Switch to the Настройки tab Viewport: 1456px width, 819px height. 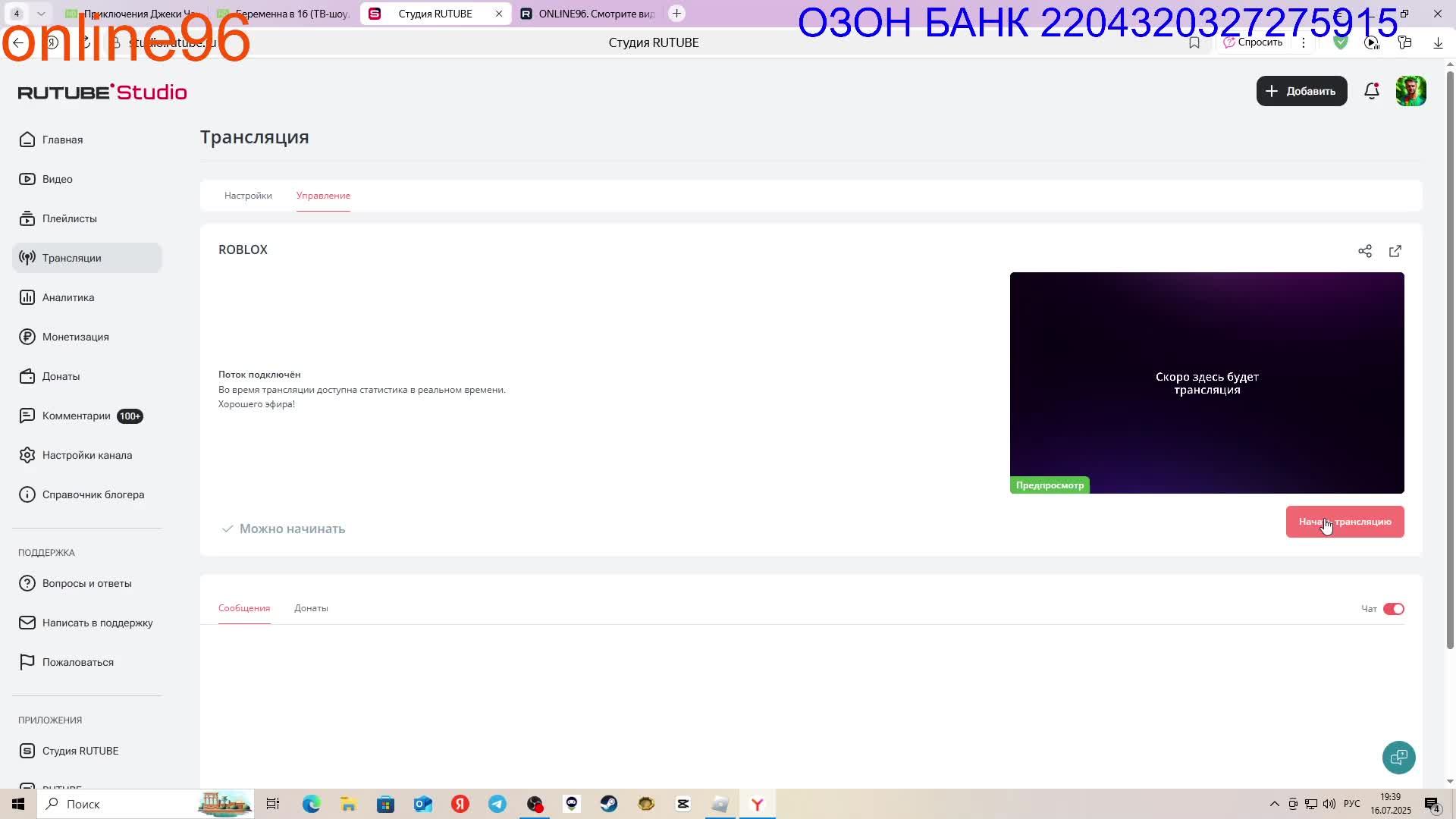(x=248, y=196)
